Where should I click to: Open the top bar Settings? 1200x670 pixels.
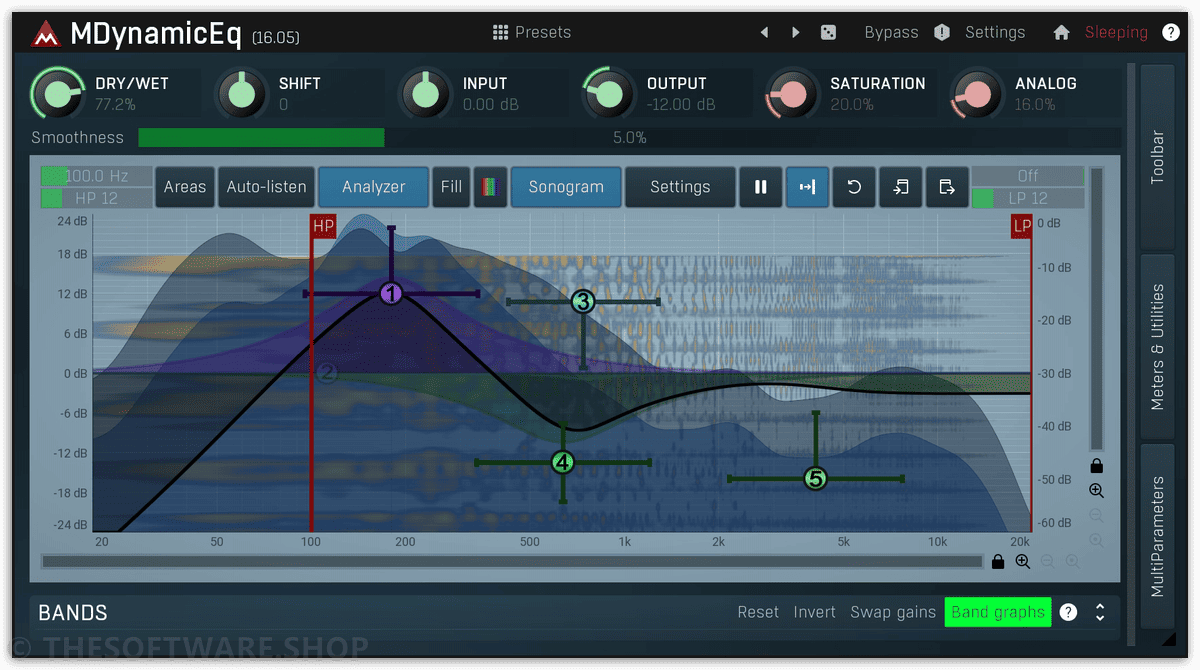click(995, 32)
